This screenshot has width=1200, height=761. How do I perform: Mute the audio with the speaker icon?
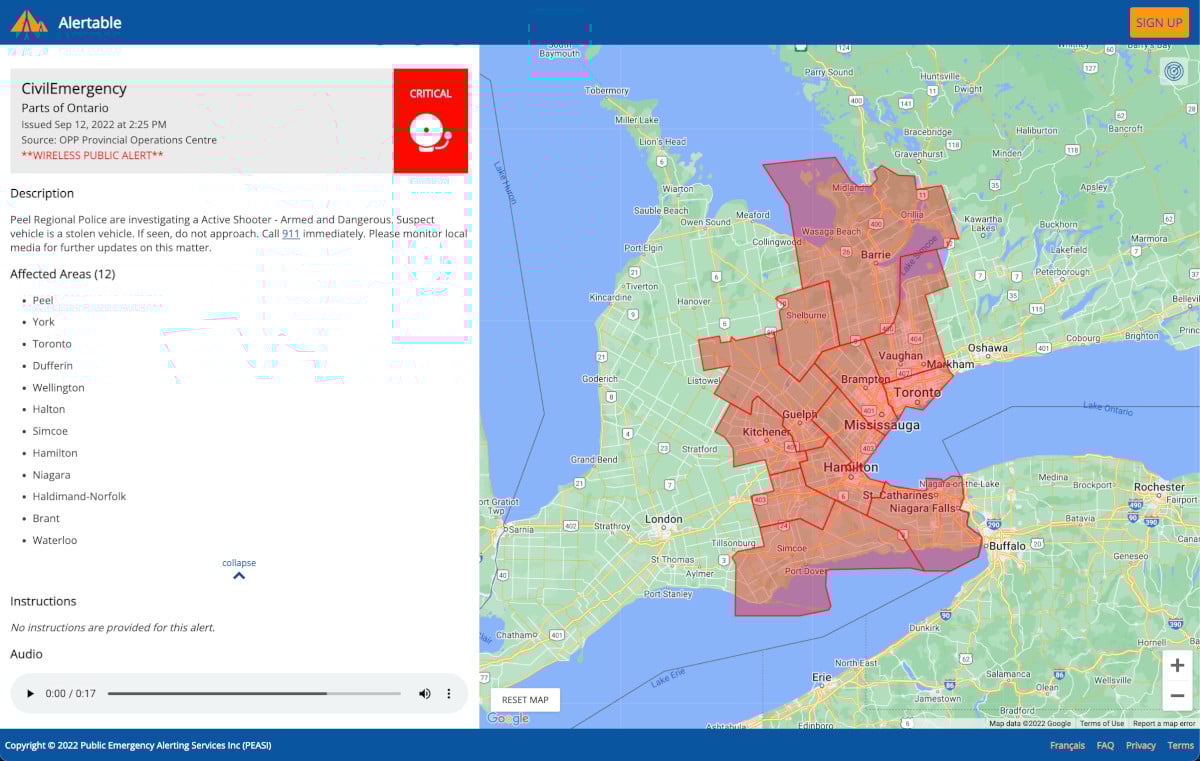click(x=424, y=693)
